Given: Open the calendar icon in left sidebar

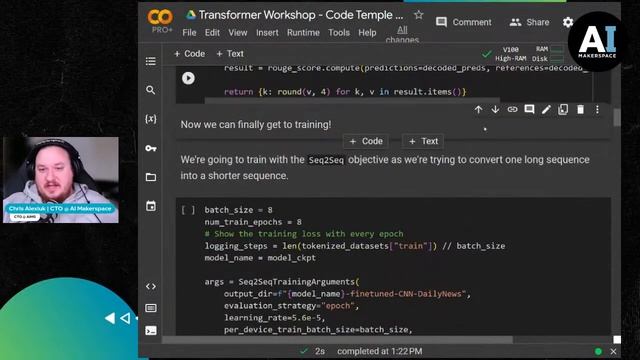Looking at the screenshot, I should coord(151,206).
